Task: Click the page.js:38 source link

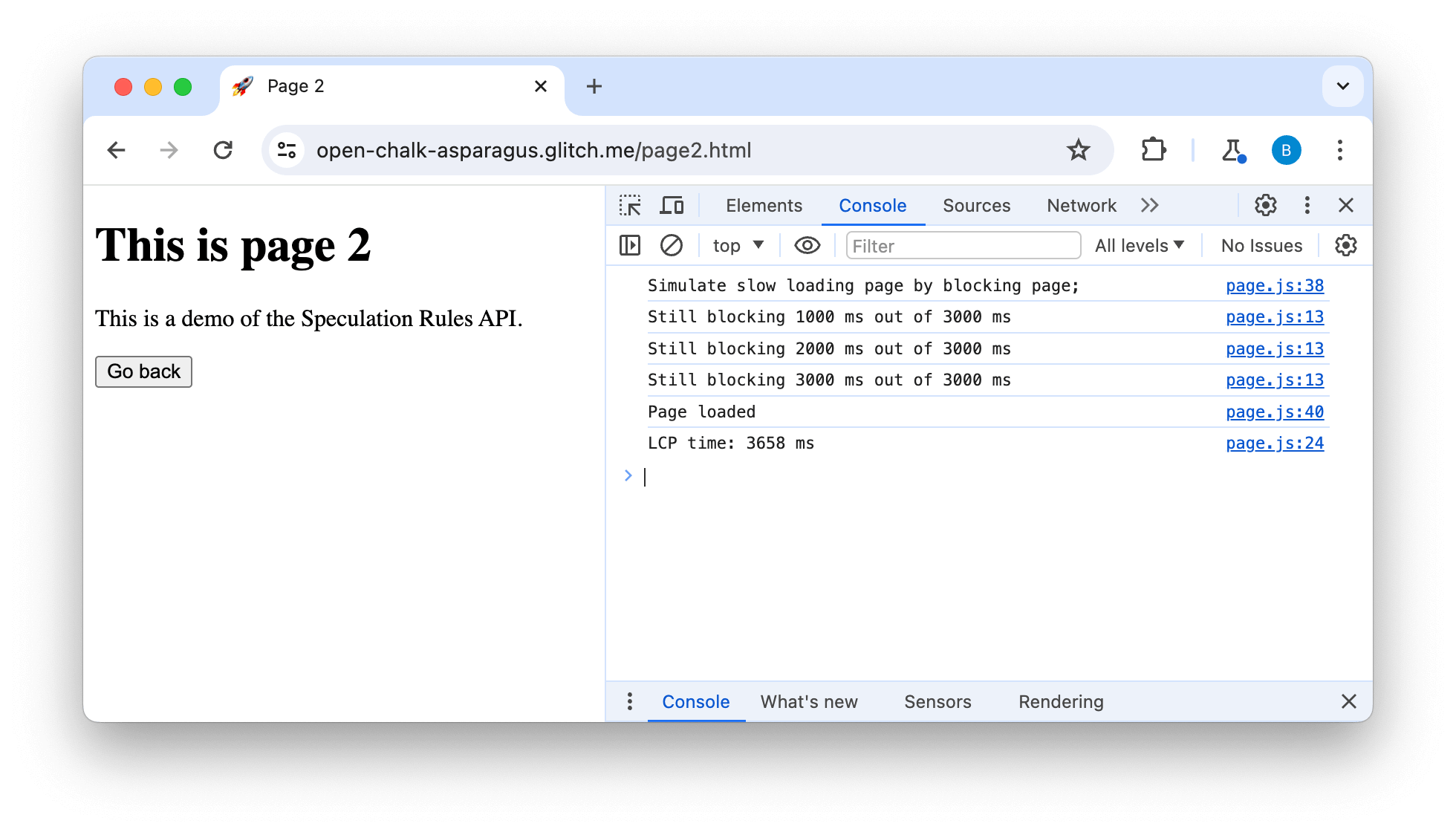Action: point(1275,285)
